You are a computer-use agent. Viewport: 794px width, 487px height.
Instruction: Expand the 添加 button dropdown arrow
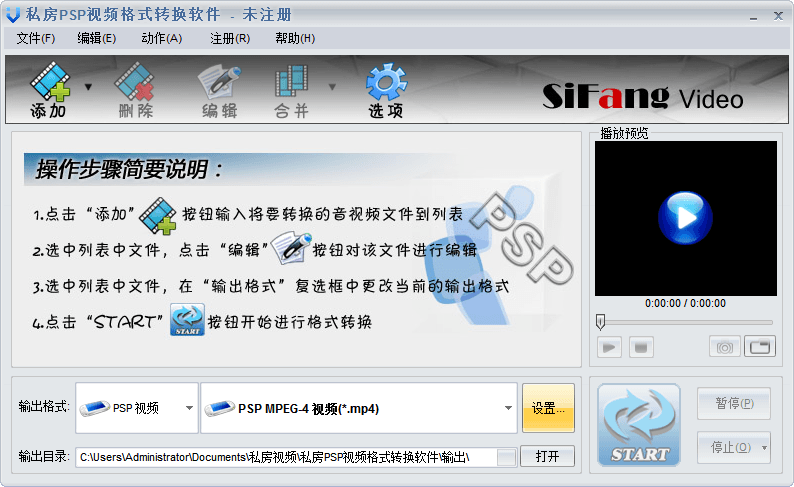(x=88, y=87)
